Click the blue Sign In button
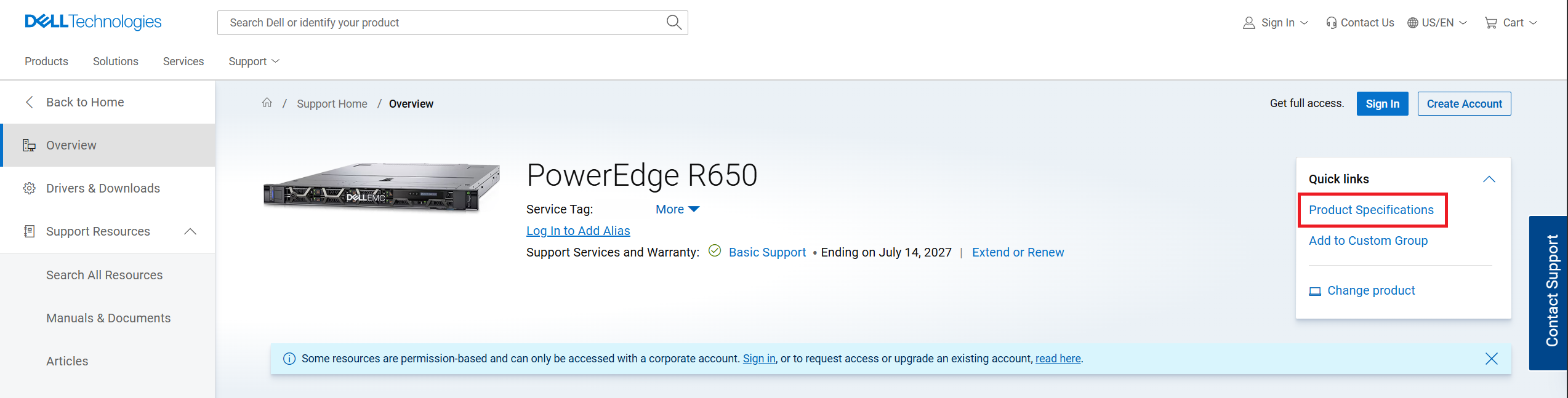Viewport: 1568px width, 398px height. tap(1382, 104)
